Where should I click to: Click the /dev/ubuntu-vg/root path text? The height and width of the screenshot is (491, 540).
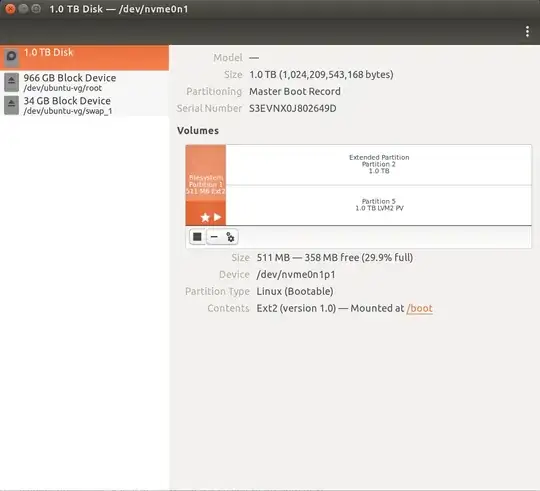[63, 88]
